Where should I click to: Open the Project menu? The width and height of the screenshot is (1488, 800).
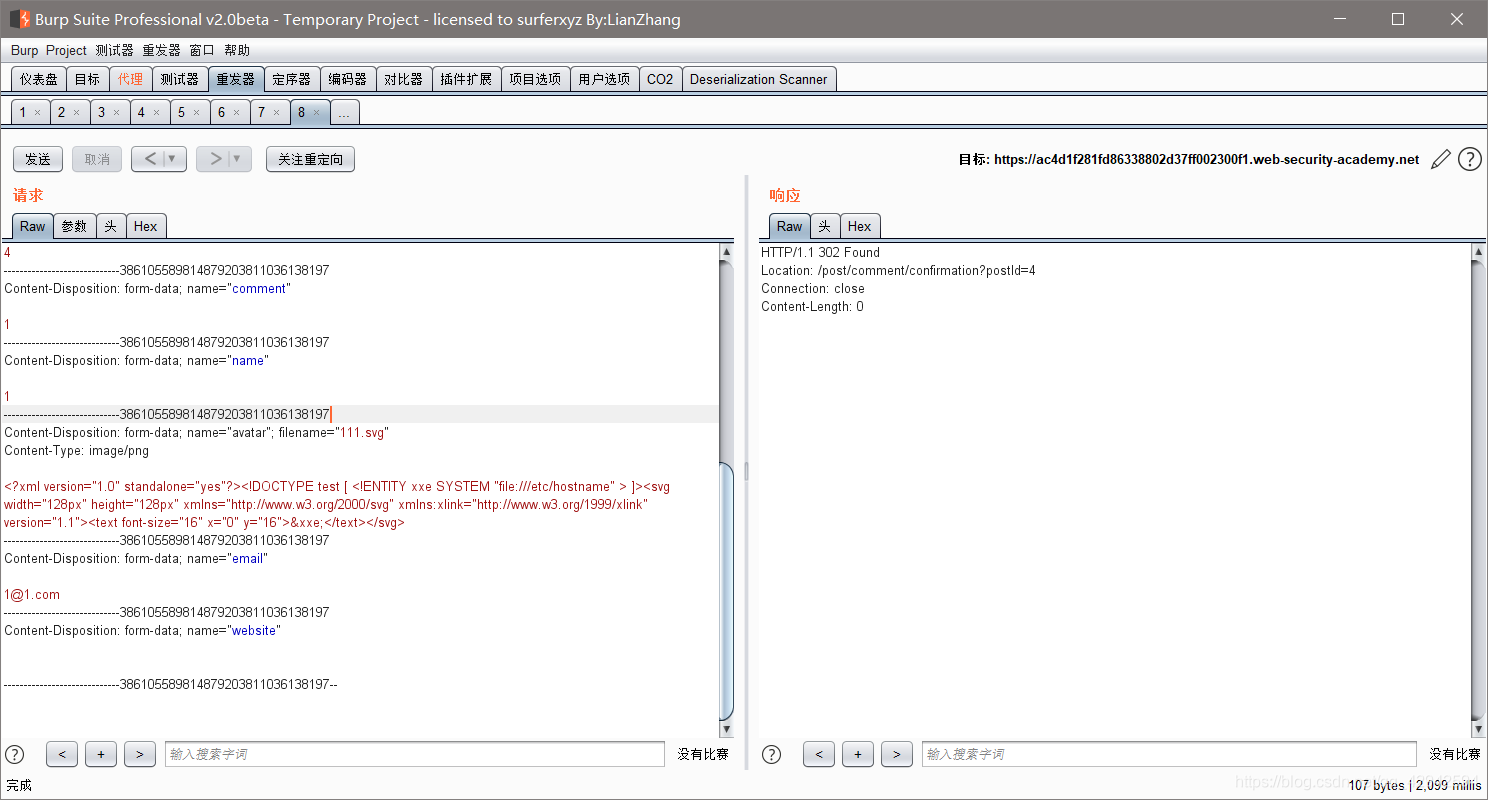tap(66, 50)
